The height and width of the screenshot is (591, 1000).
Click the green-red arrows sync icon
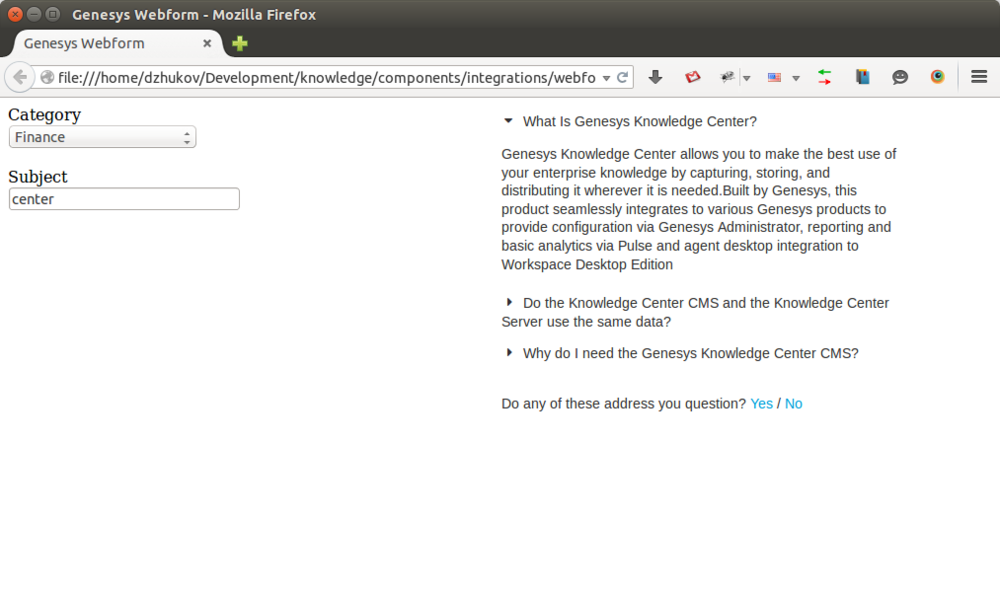825,77
